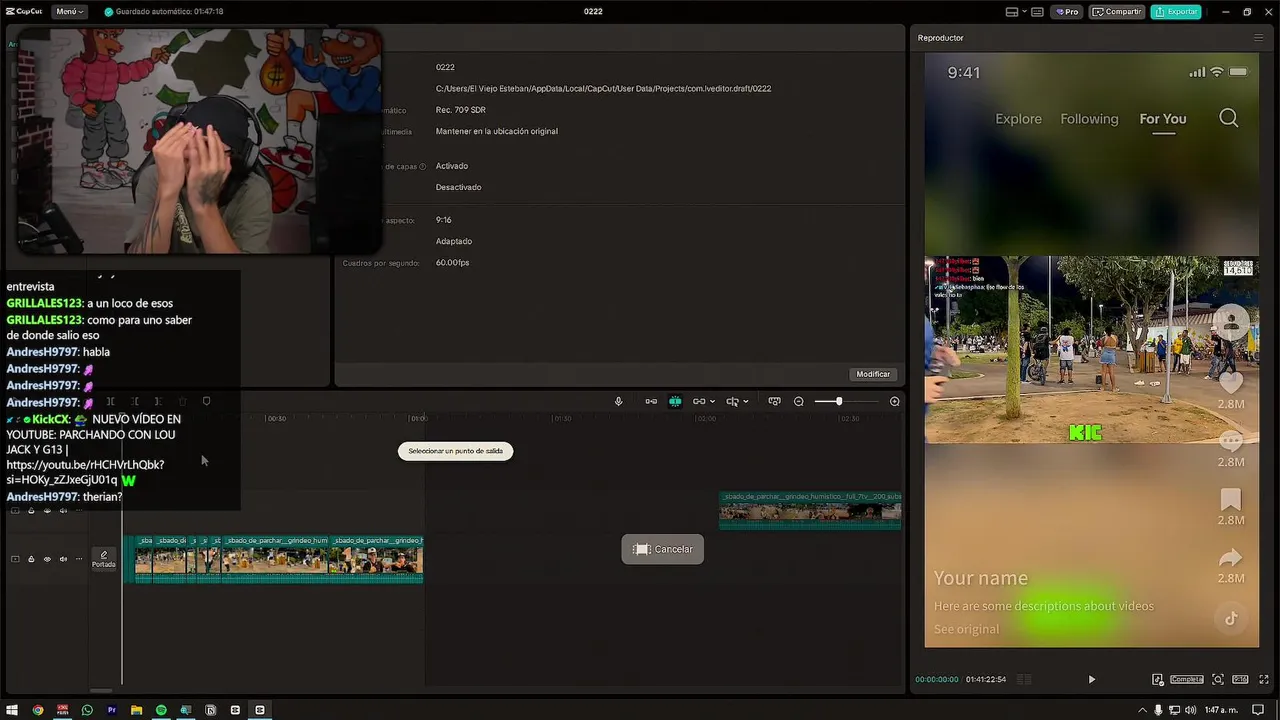Start voiceover recording with the microphone icon
1280x720 pixels.
pos(618,401)
